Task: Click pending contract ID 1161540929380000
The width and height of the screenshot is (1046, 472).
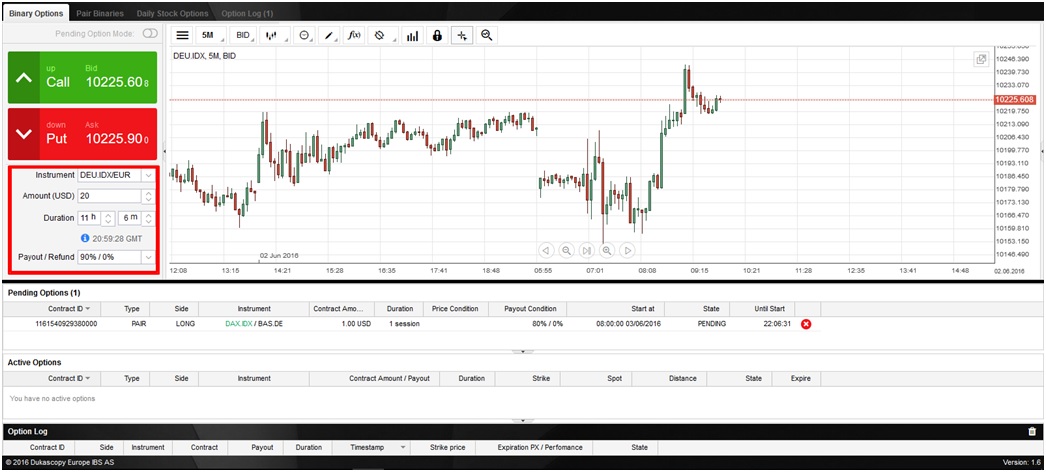Action: tap(66, 324)
